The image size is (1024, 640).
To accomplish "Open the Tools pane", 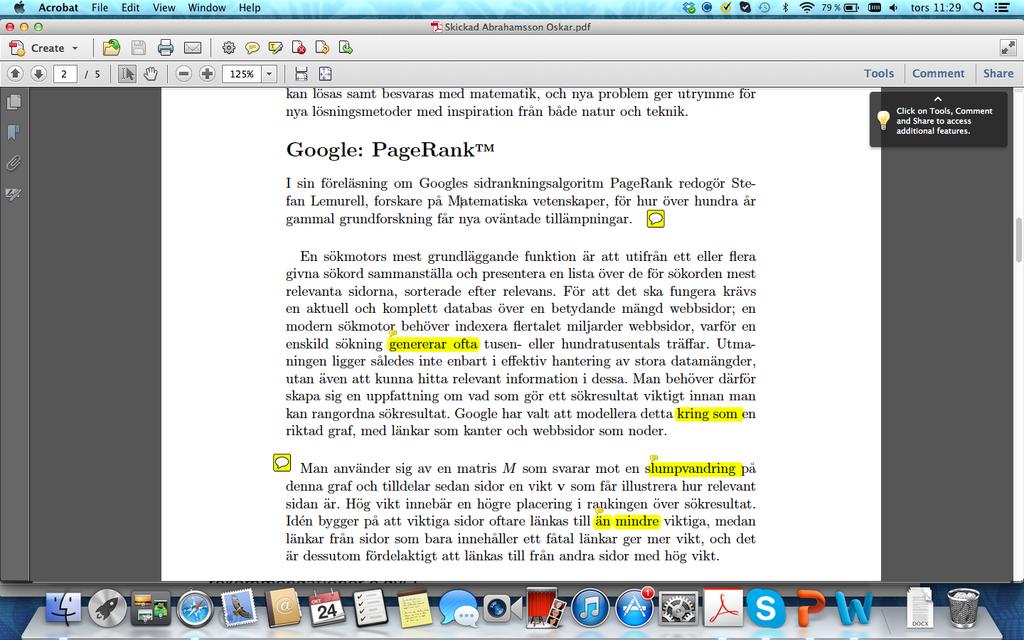I will 878,74.
